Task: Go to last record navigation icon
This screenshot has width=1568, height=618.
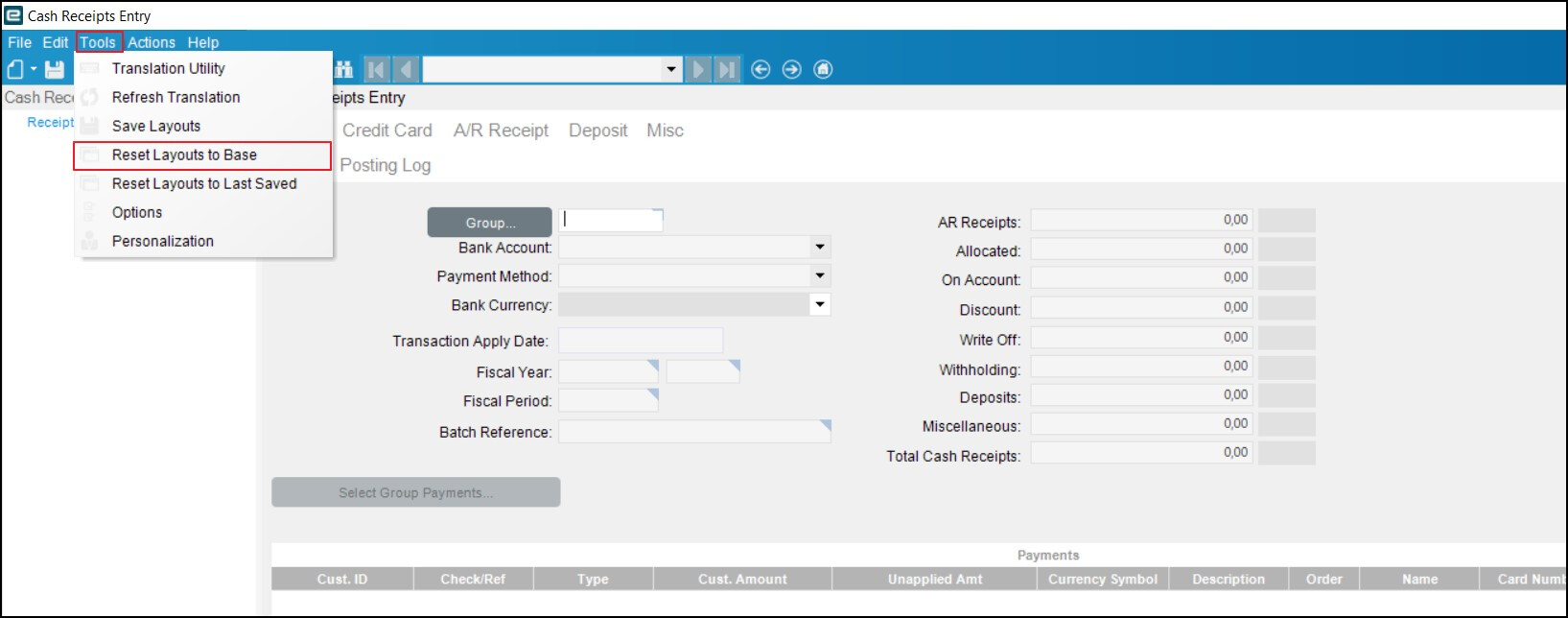Action: [728, 69]
